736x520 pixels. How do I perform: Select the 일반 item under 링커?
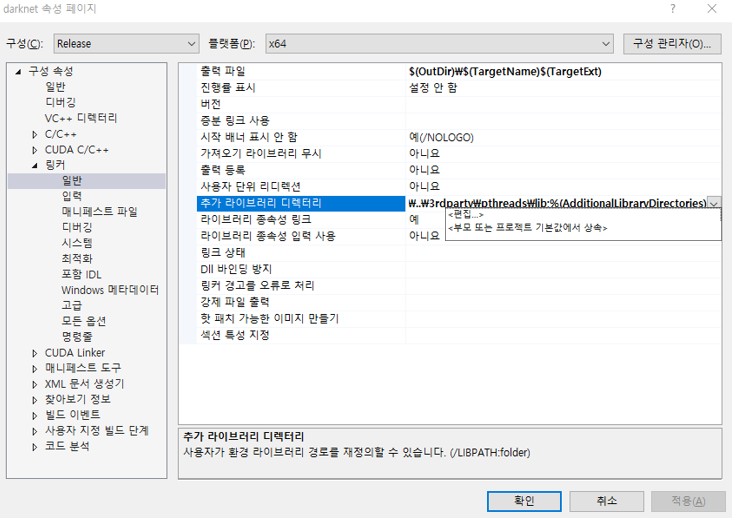[x=72, y=181]
